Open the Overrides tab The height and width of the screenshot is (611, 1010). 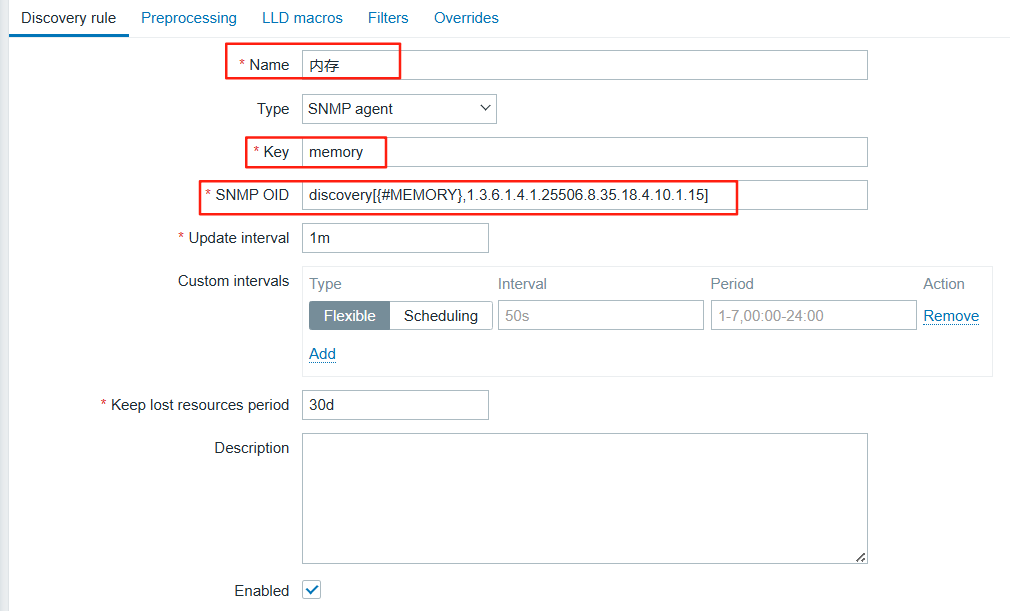[466, 18]
